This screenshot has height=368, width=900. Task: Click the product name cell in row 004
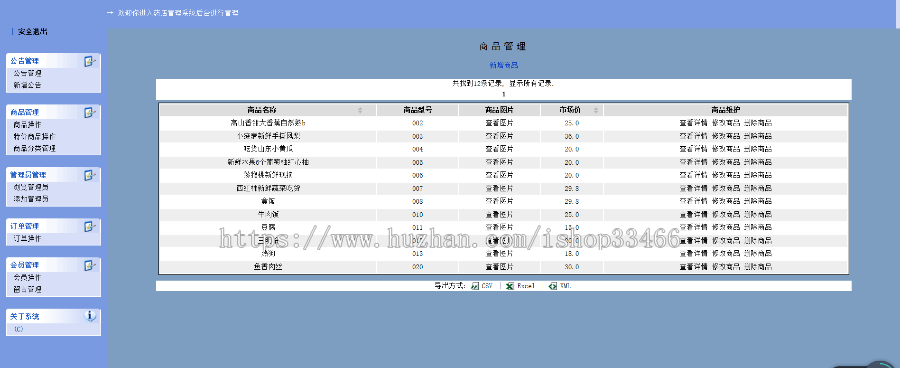[x=268, y=149]
